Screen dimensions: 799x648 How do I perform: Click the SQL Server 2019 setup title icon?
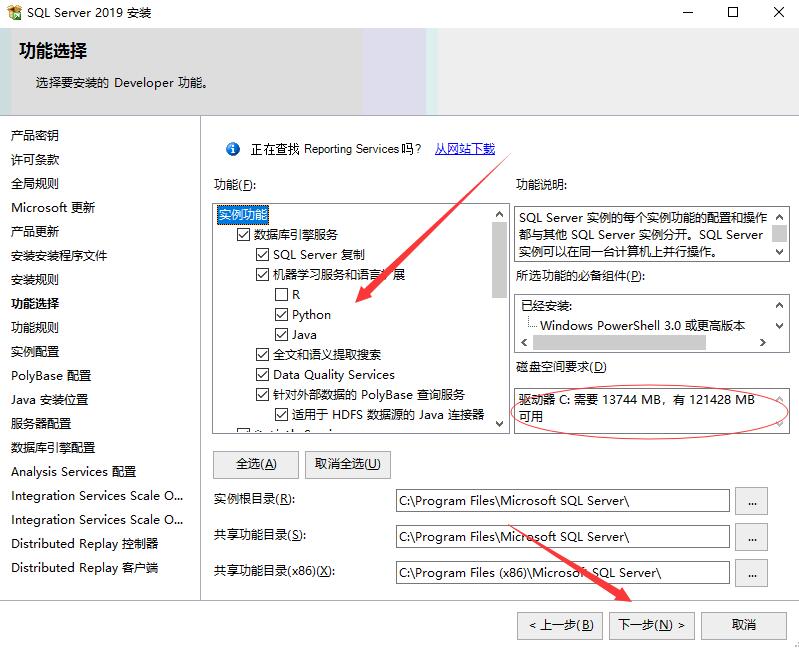coord(14,12)
